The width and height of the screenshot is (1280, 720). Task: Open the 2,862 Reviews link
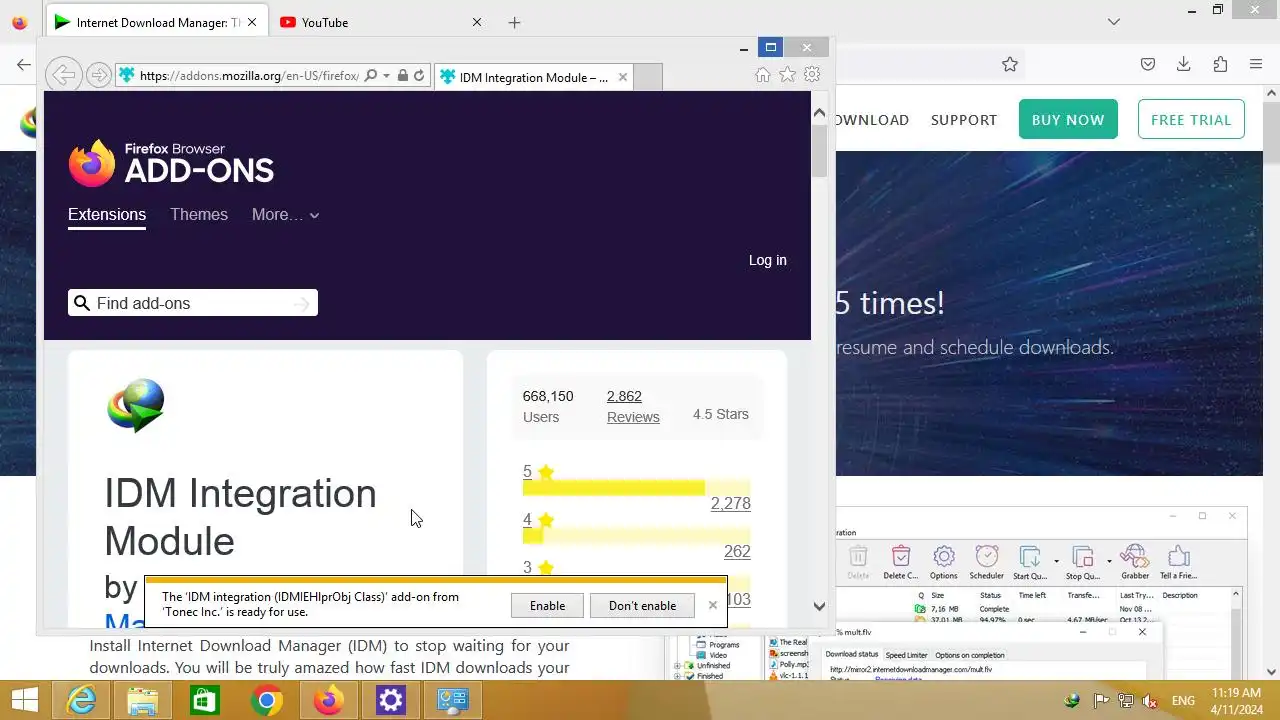click(633, 406)
